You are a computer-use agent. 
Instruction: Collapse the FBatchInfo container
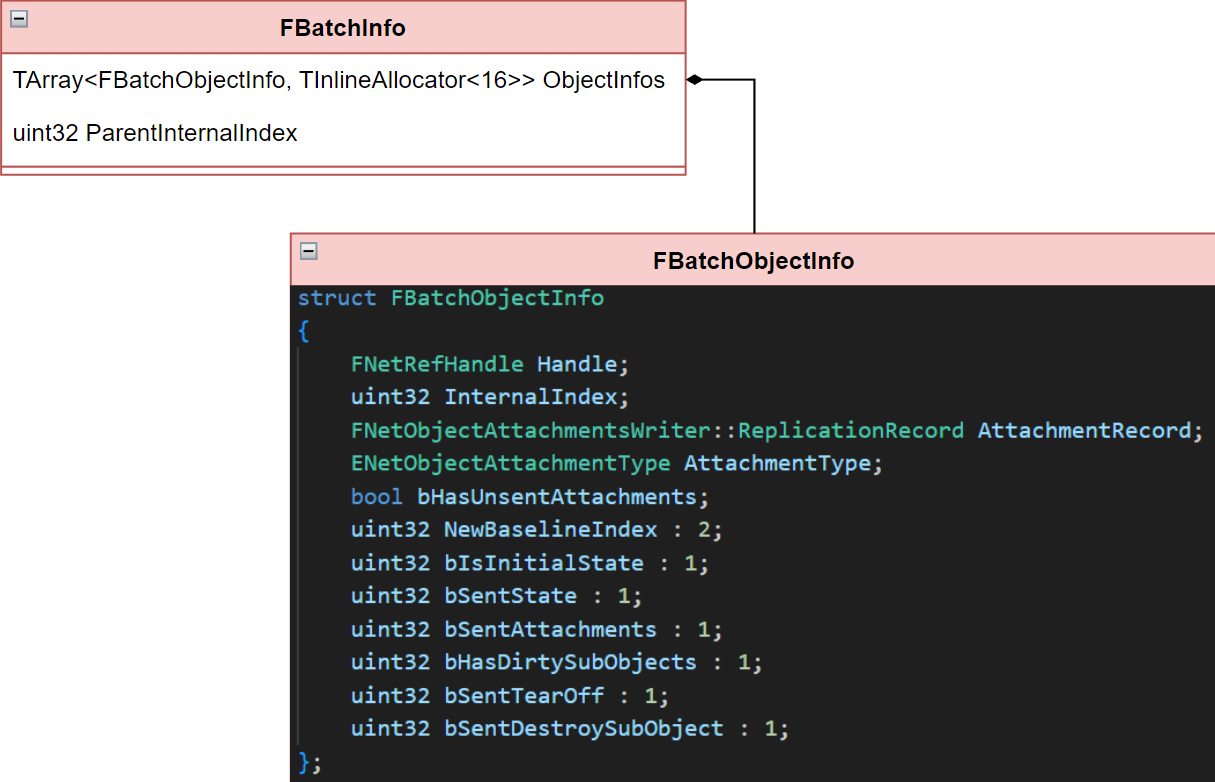click(19, 18)
